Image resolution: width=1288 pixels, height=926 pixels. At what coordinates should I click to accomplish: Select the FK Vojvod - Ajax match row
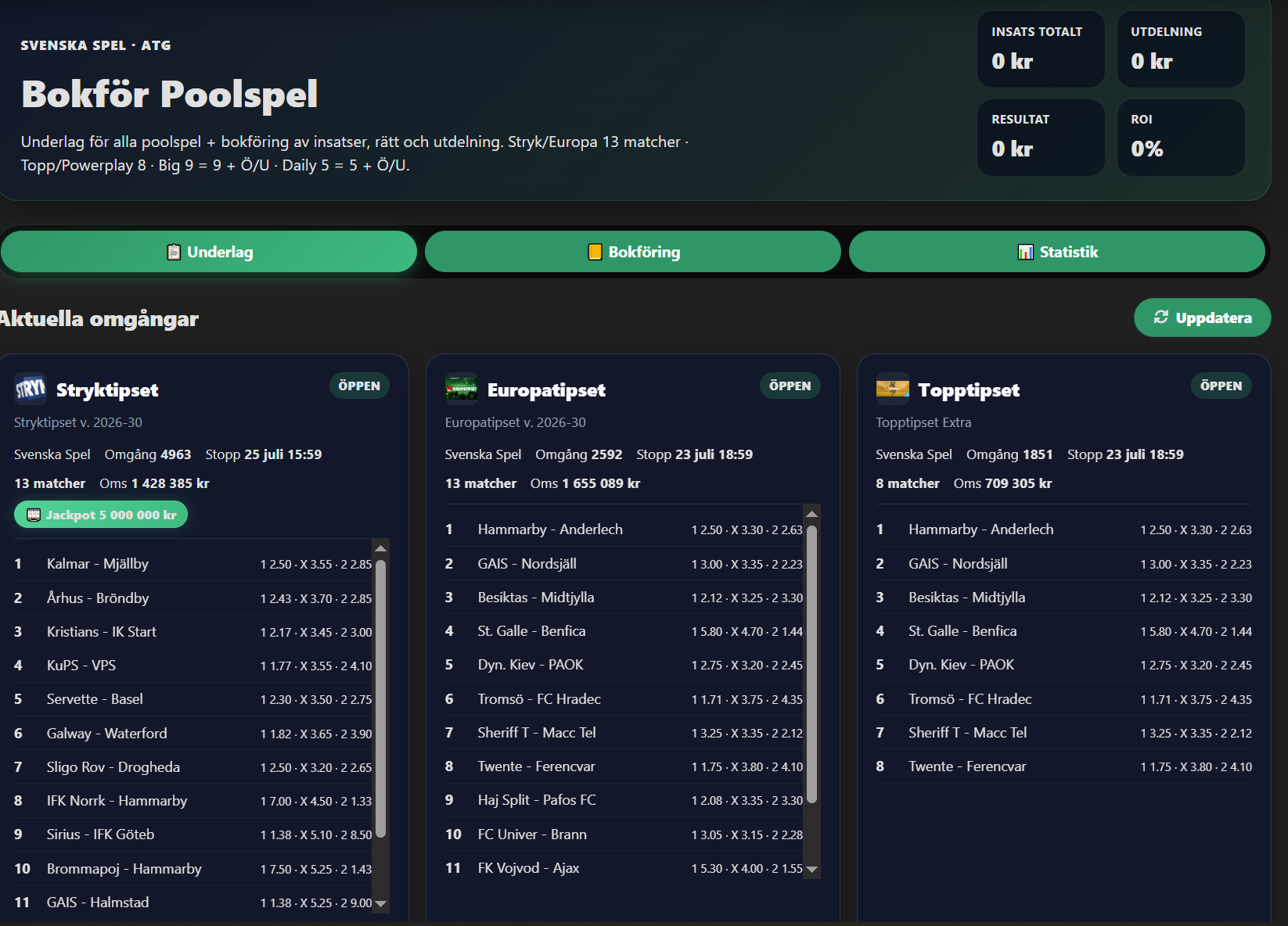click(624, 868)
